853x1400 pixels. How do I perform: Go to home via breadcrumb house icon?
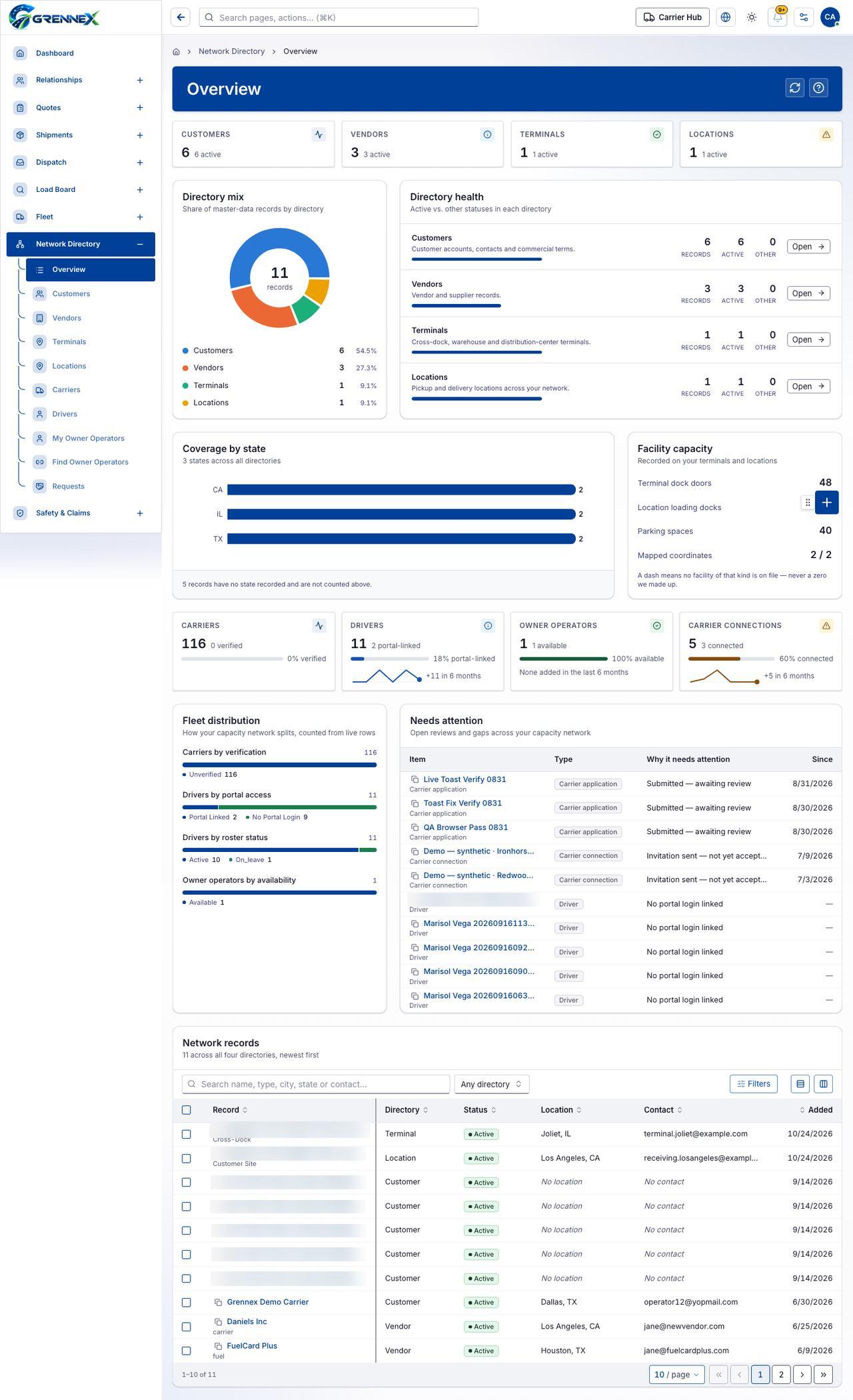(176, 51)
